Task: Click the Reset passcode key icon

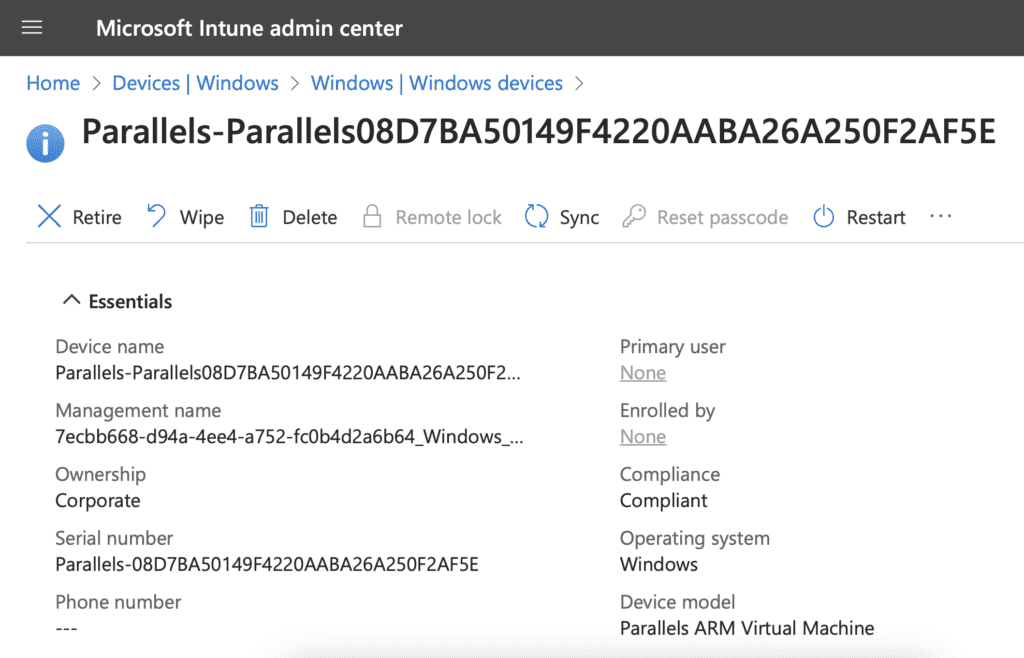Action: point(634,217)
